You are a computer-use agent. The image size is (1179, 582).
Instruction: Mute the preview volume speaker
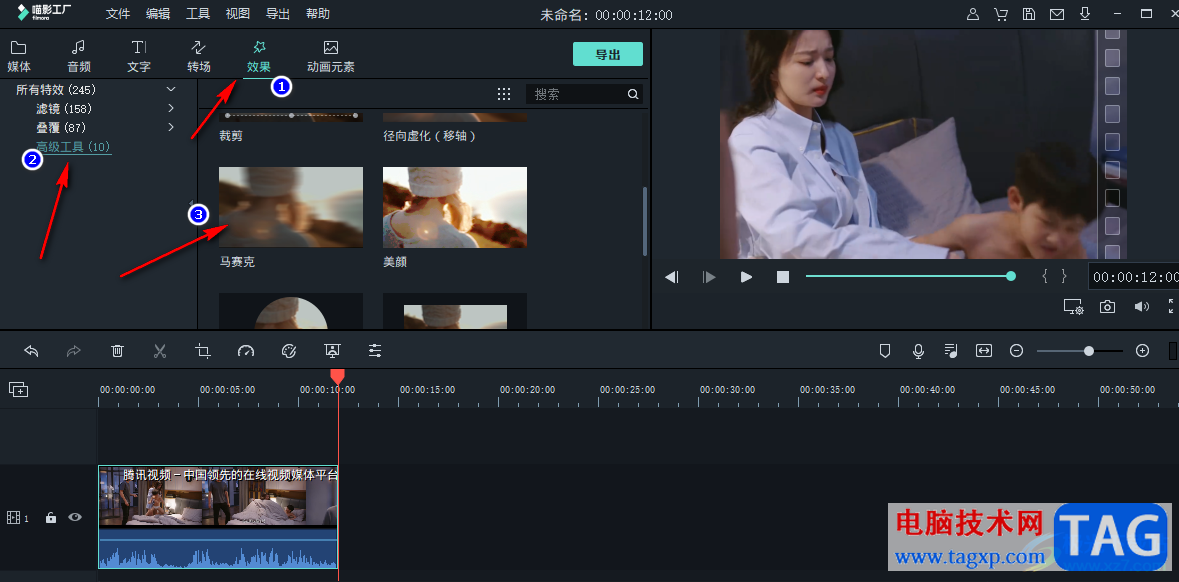(x=1141, y=307)
